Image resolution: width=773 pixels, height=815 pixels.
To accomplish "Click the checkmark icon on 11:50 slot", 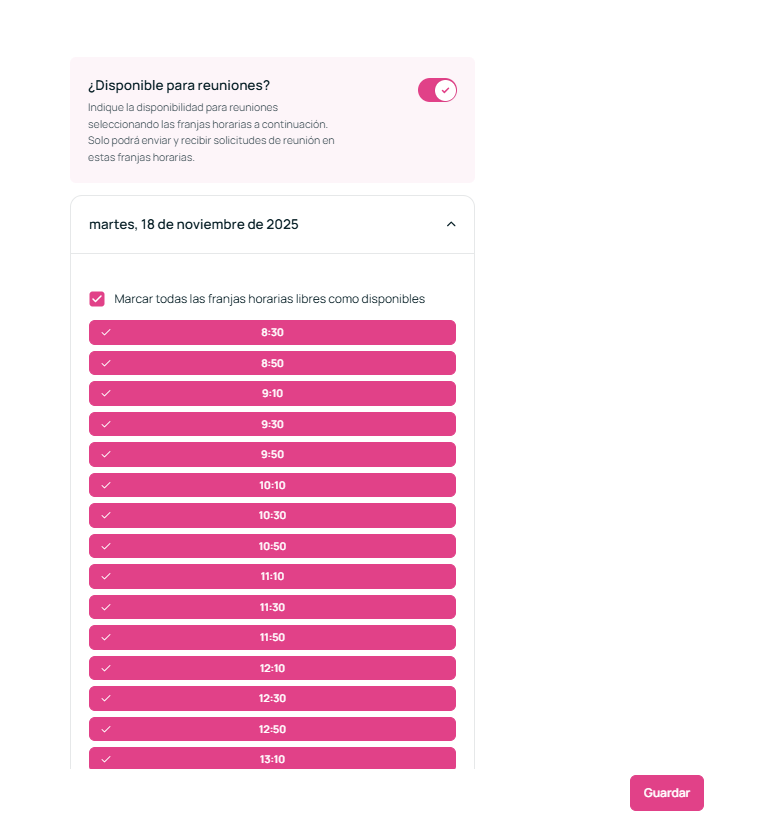I will click(106, 638).
